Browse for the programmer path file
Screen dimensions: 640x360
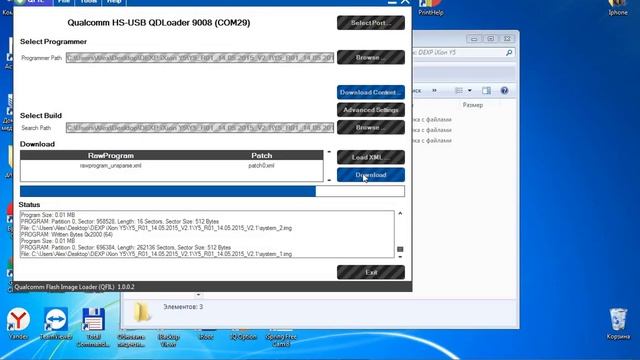pos(371,58)
